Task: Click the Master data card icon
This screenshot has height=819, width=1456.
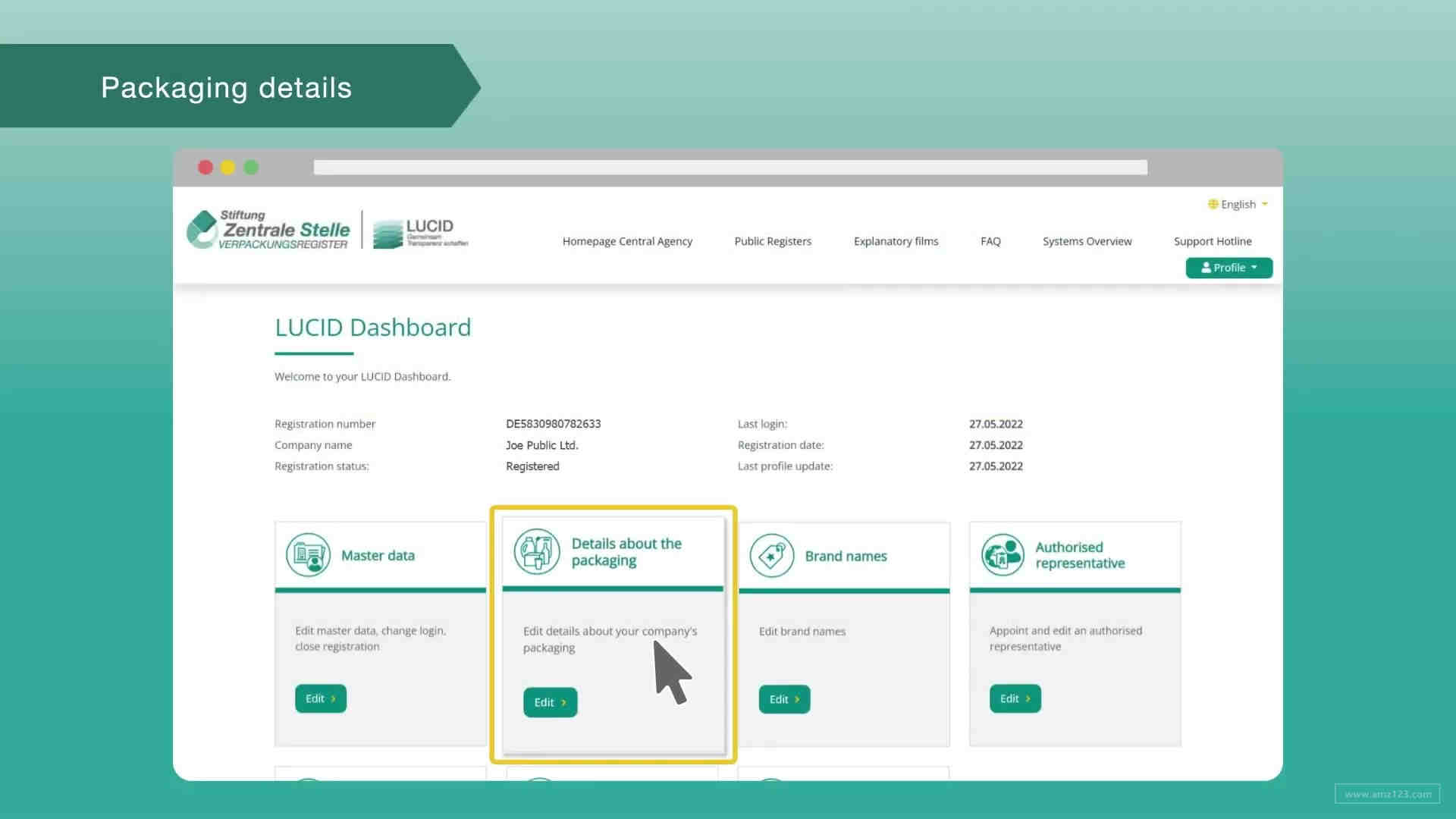Action: [308, 555]
